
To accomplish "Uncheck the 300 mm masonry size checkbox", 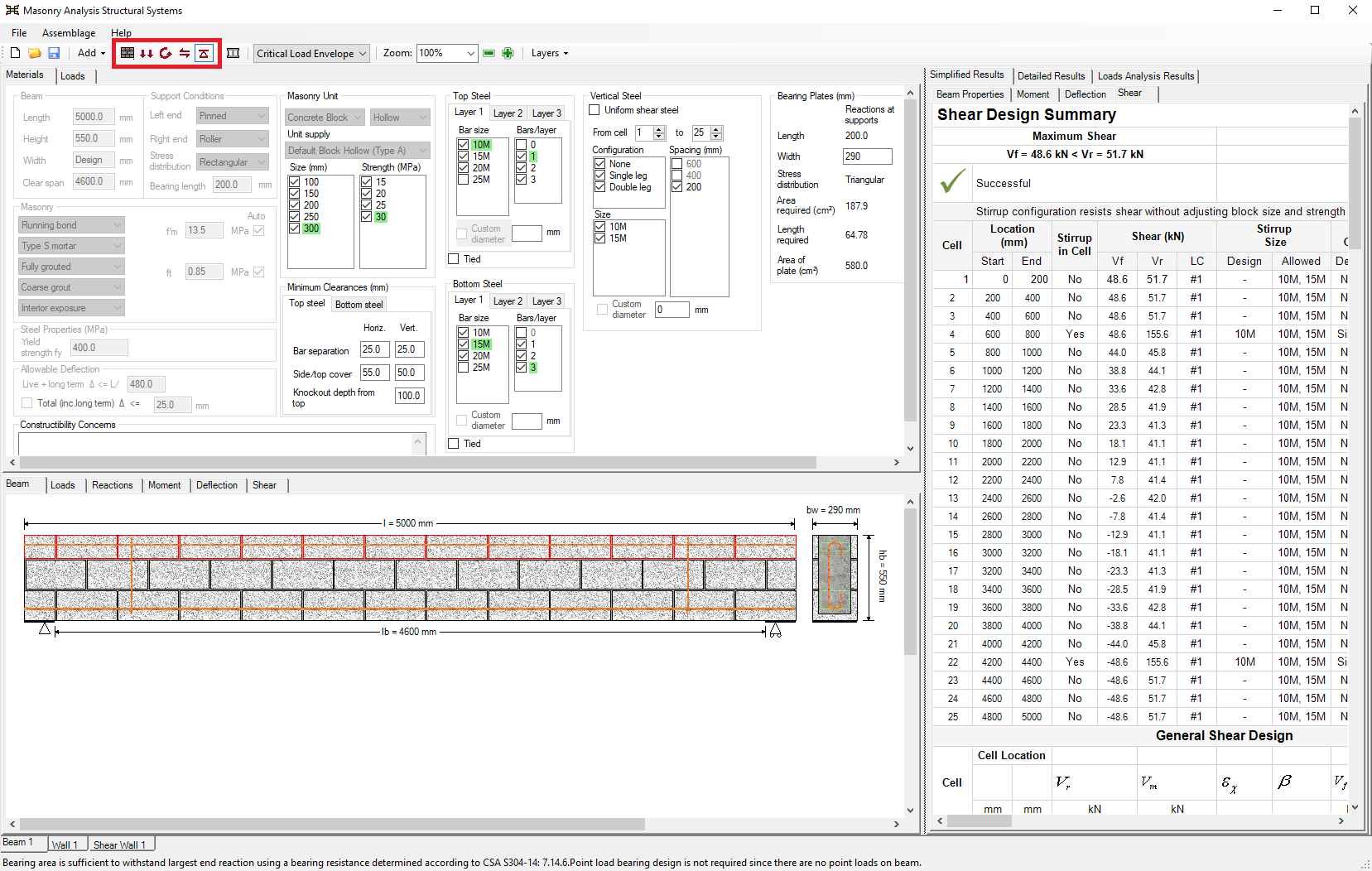I will [295, 229].
